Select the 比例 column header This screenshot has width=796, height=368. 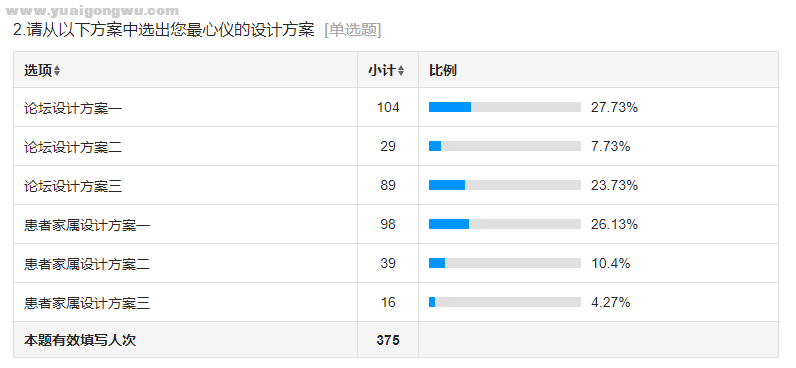pyautogui.click(x=443, y=71)
